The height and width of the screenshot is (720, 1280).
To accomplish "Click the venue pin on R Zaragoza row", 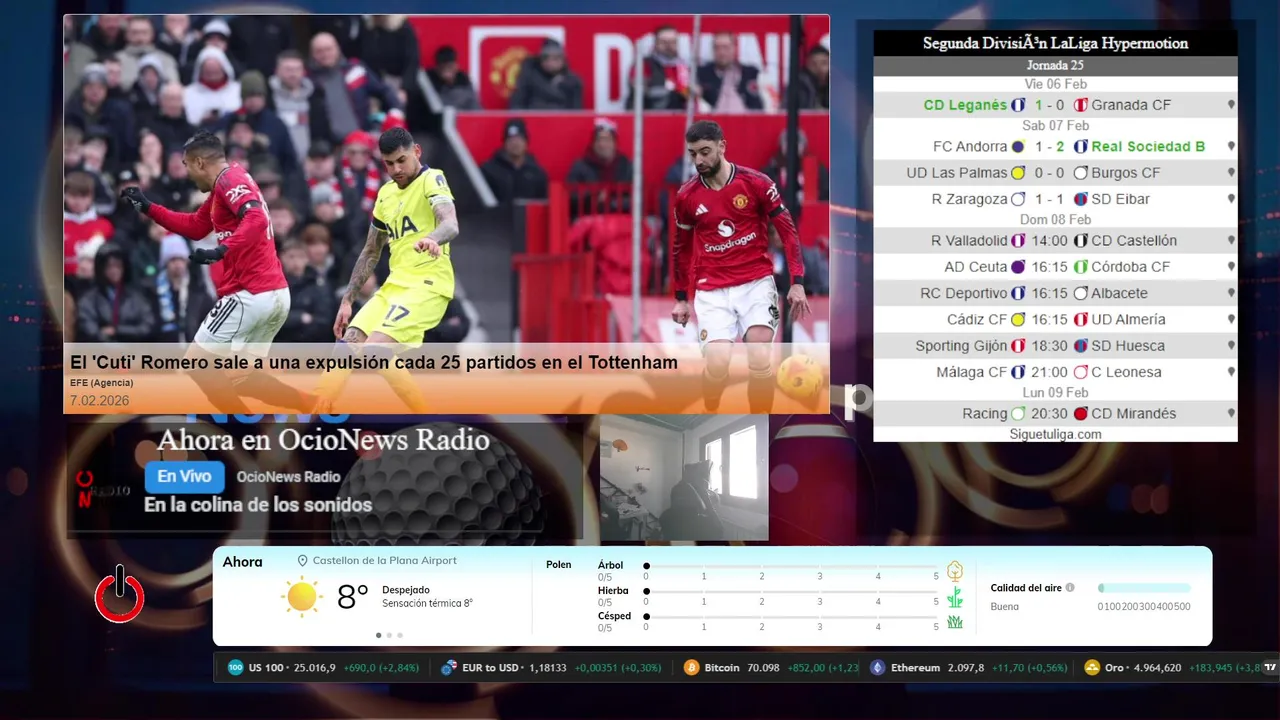I will [1231, 199].
